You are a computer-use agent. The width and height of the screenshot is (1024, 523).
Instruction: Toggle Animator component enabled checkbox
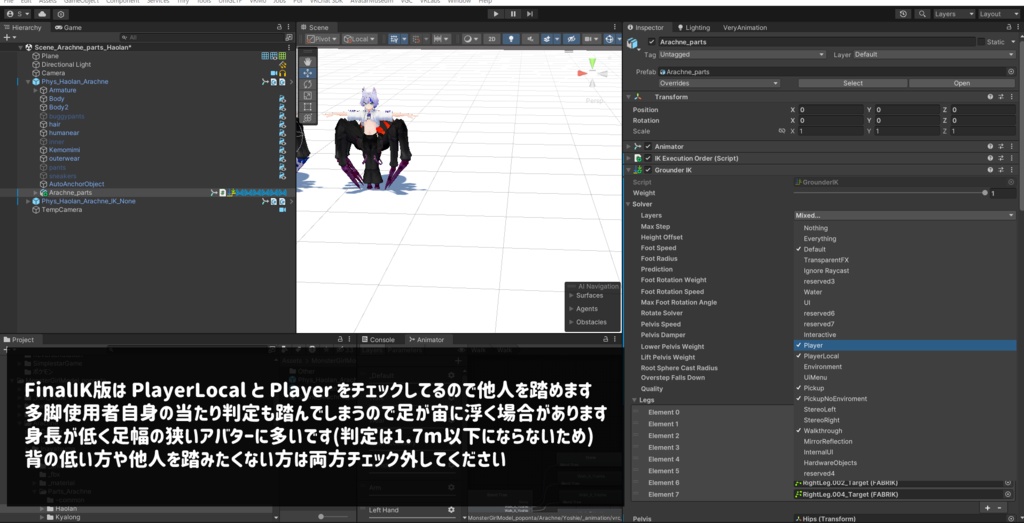tap(648, 146)
